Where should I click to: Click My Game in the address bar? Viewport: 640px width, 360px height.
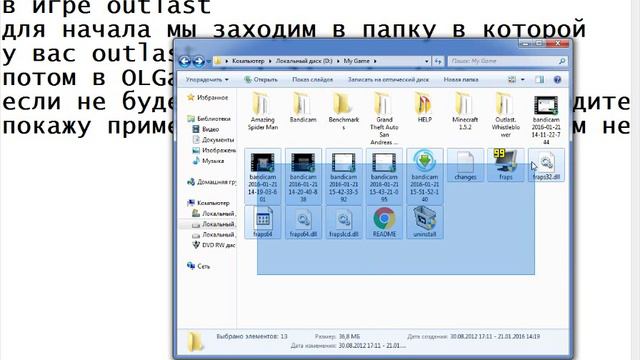(x=356, y=61)
